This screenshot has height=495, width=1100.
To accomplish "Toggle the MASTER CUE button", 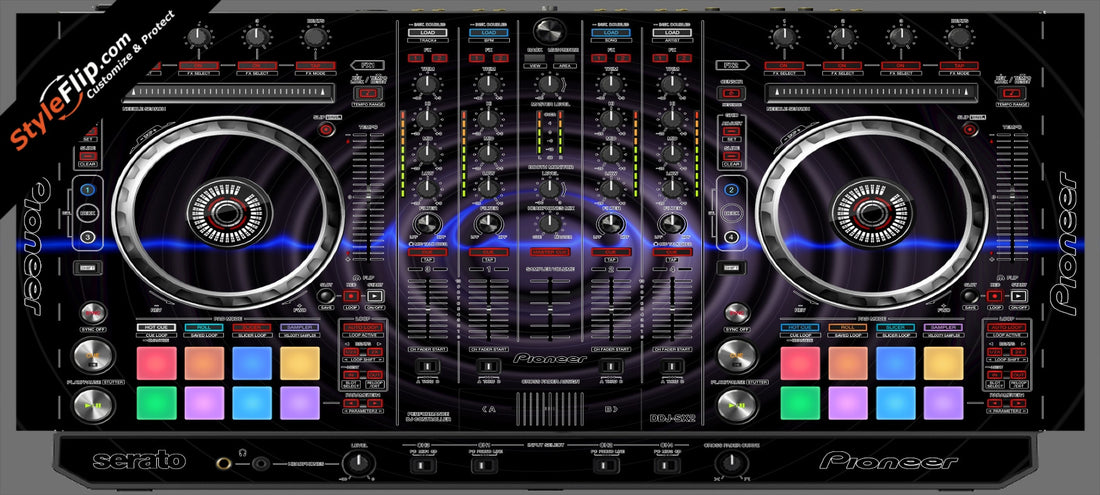I will coord(549,251).
